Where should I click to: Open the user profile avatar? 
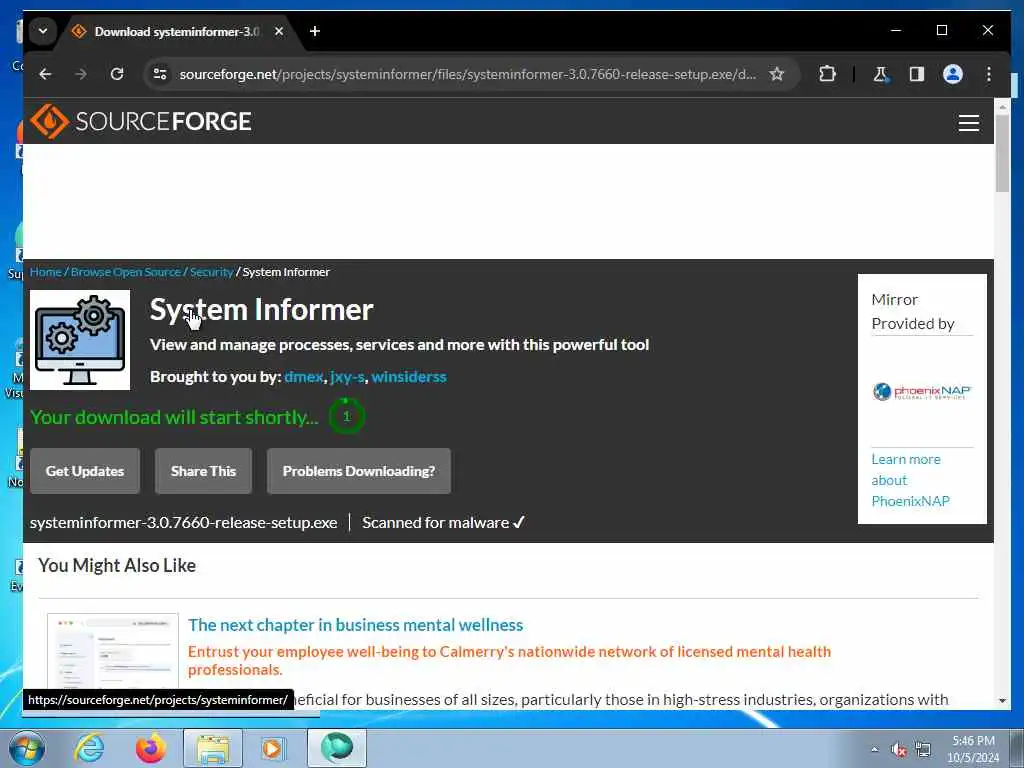point(953,74)
